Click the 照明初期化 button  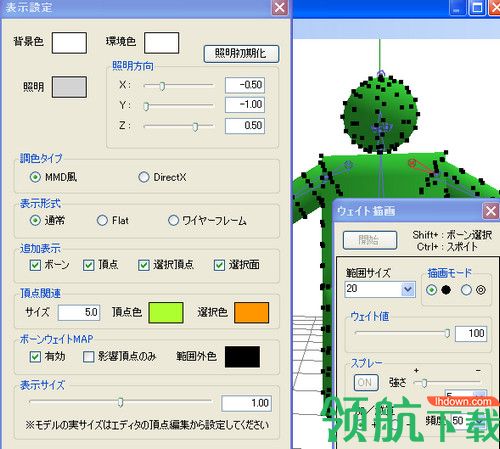click(x=241, y=54)
